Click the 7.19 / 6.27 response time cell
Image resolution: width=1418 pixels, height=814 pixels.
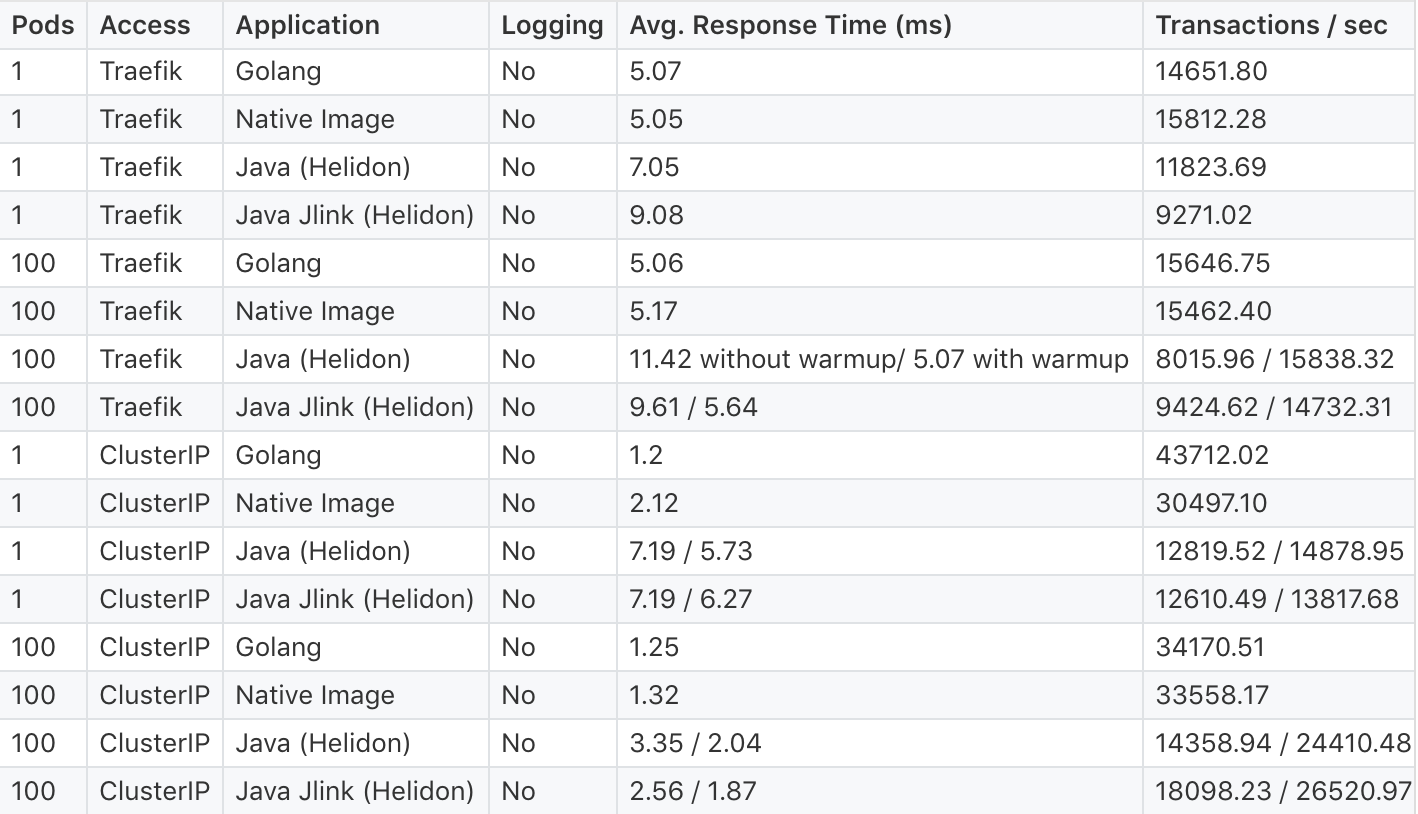(880, 599)
